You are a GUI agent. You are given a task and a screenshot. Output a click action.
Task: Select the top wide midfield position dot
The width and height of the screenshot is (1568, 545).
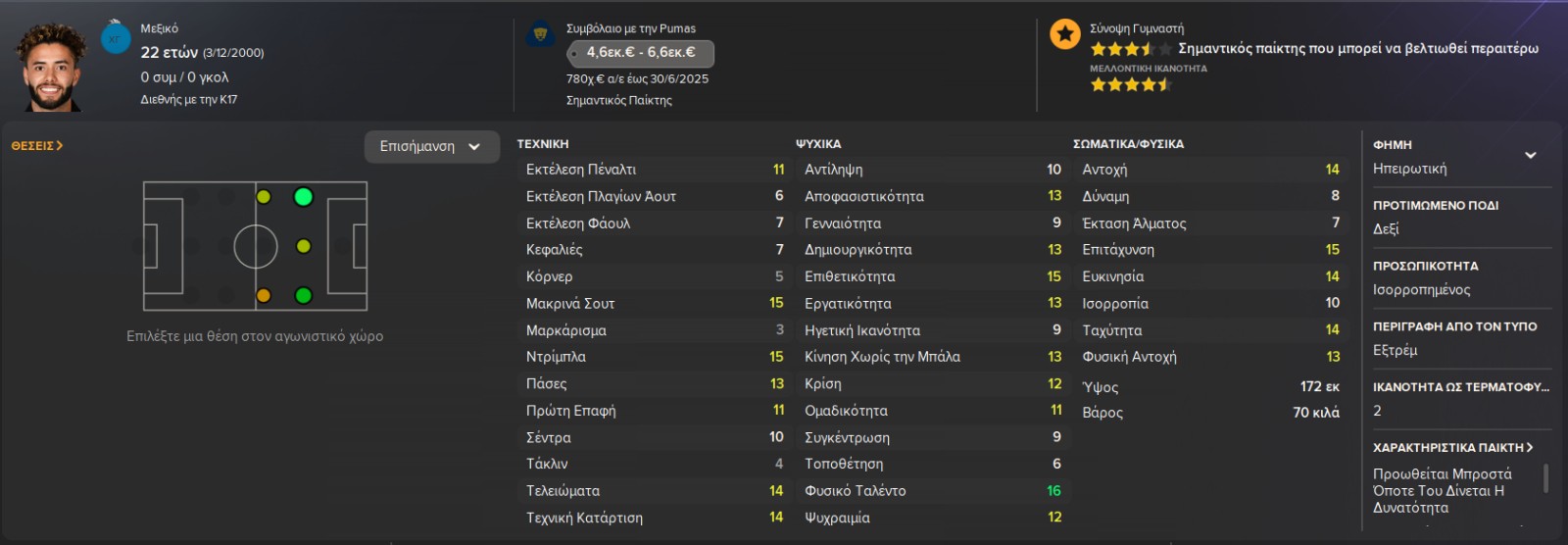click(x=264, y=197)
